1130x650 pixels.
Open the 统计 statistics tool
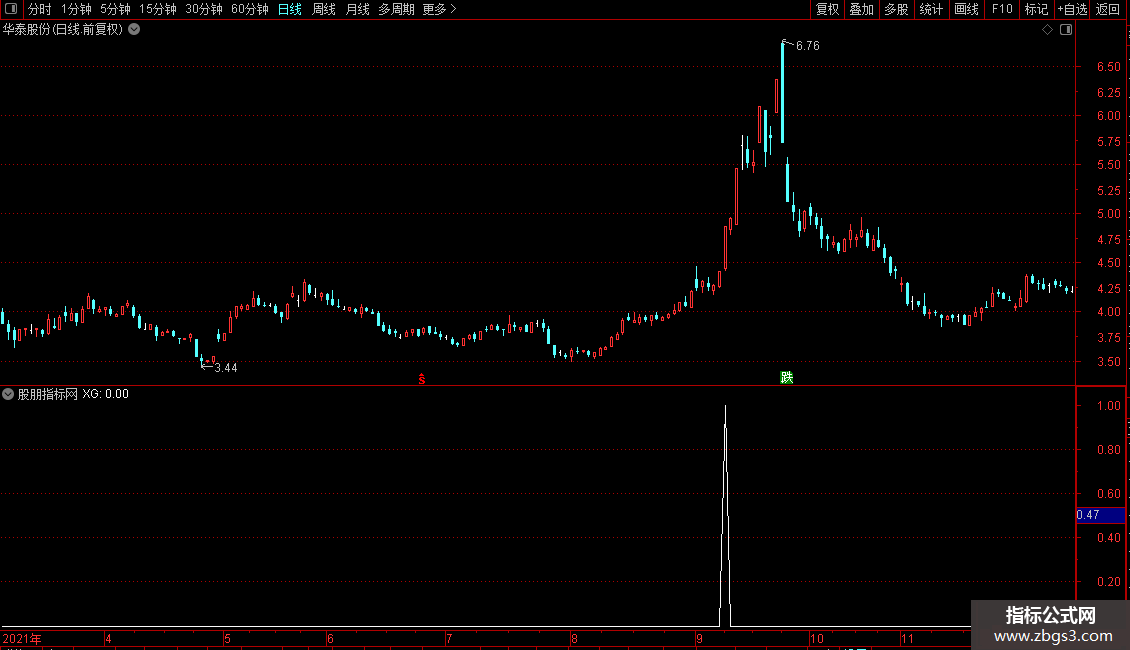click(x=931, y=9)
